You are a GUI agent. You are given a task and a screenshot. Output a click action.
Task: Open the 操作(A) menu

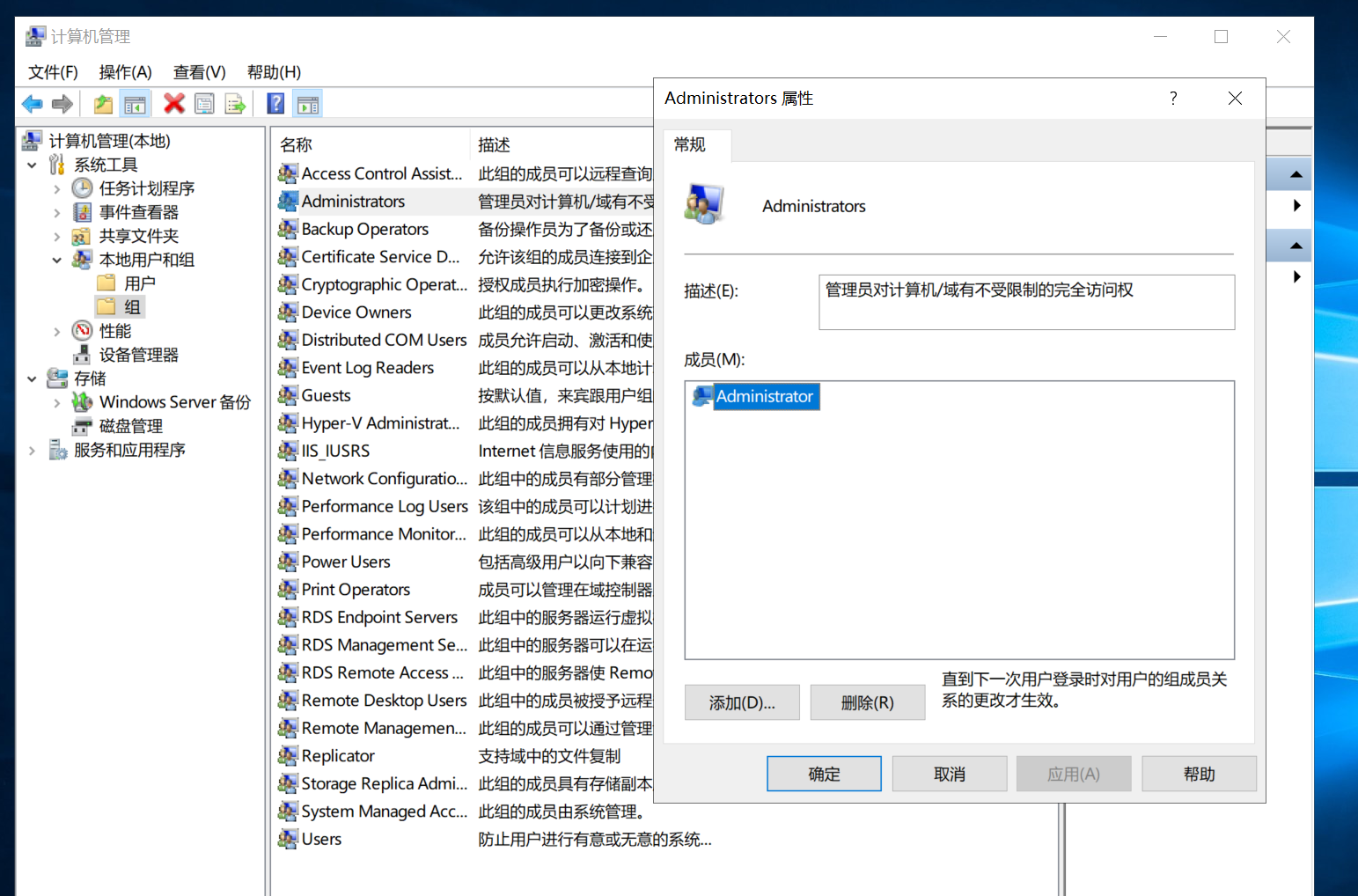coord(125,72)
